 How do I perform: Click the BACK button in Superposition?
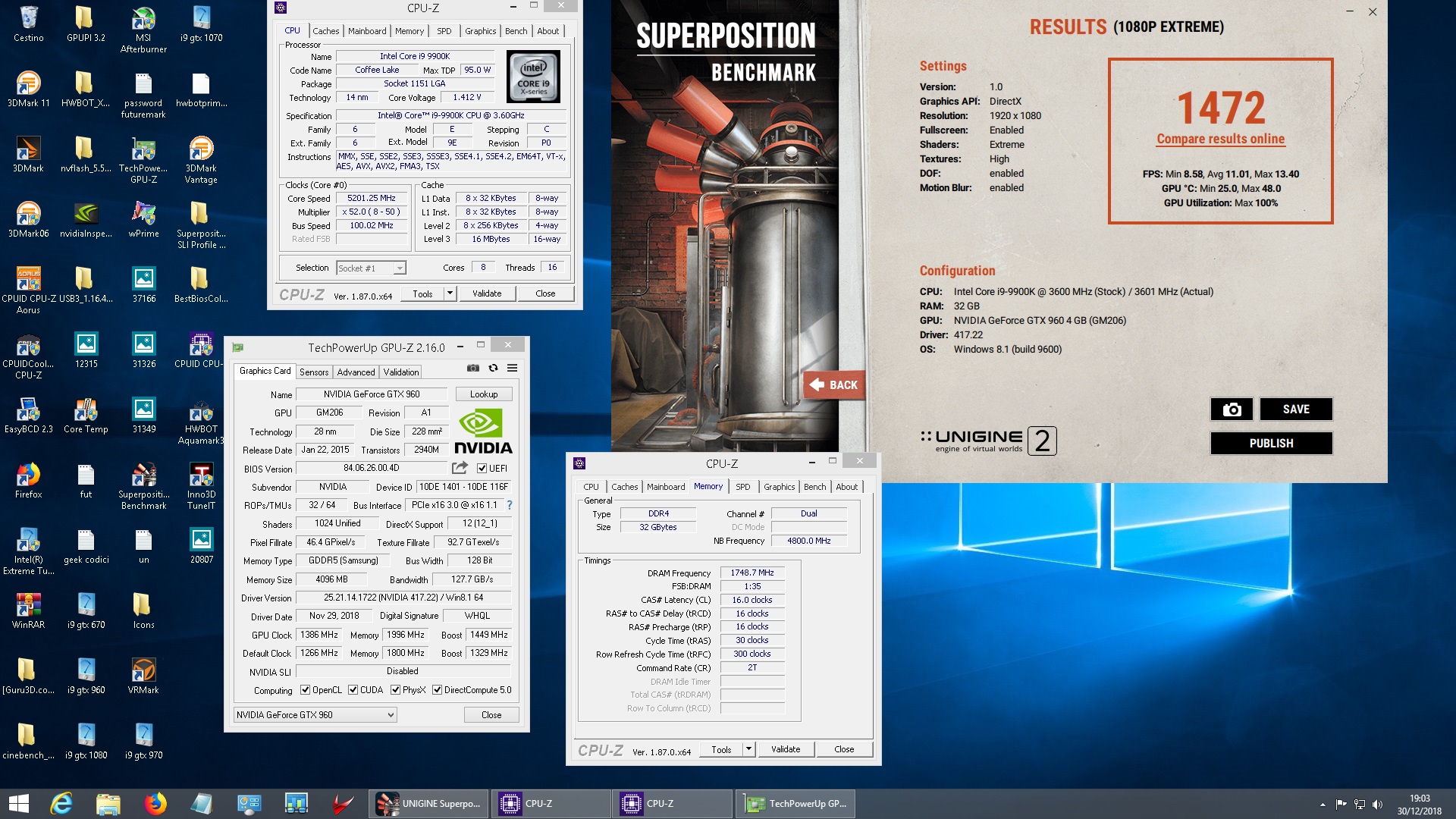click(x=834, y=385)
